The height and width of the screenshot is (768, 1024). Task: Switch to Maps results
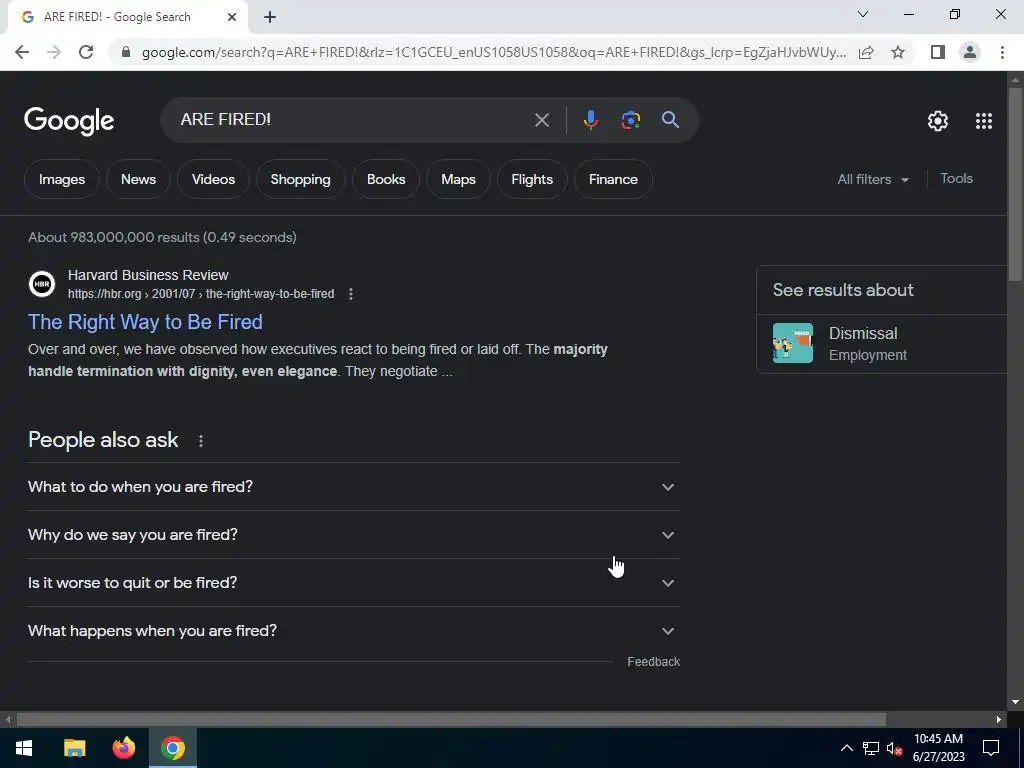[x=458, y=179]
